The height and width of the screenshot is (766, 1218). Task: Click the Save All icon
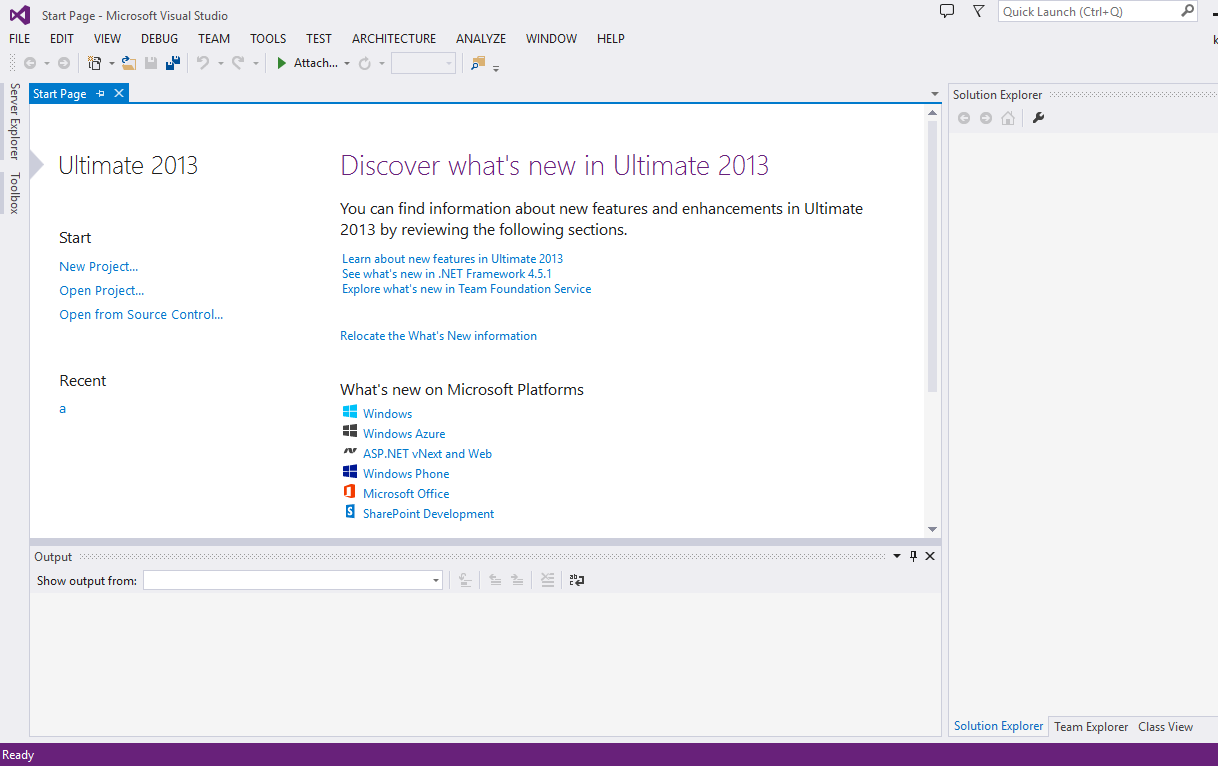coord(173,63)
